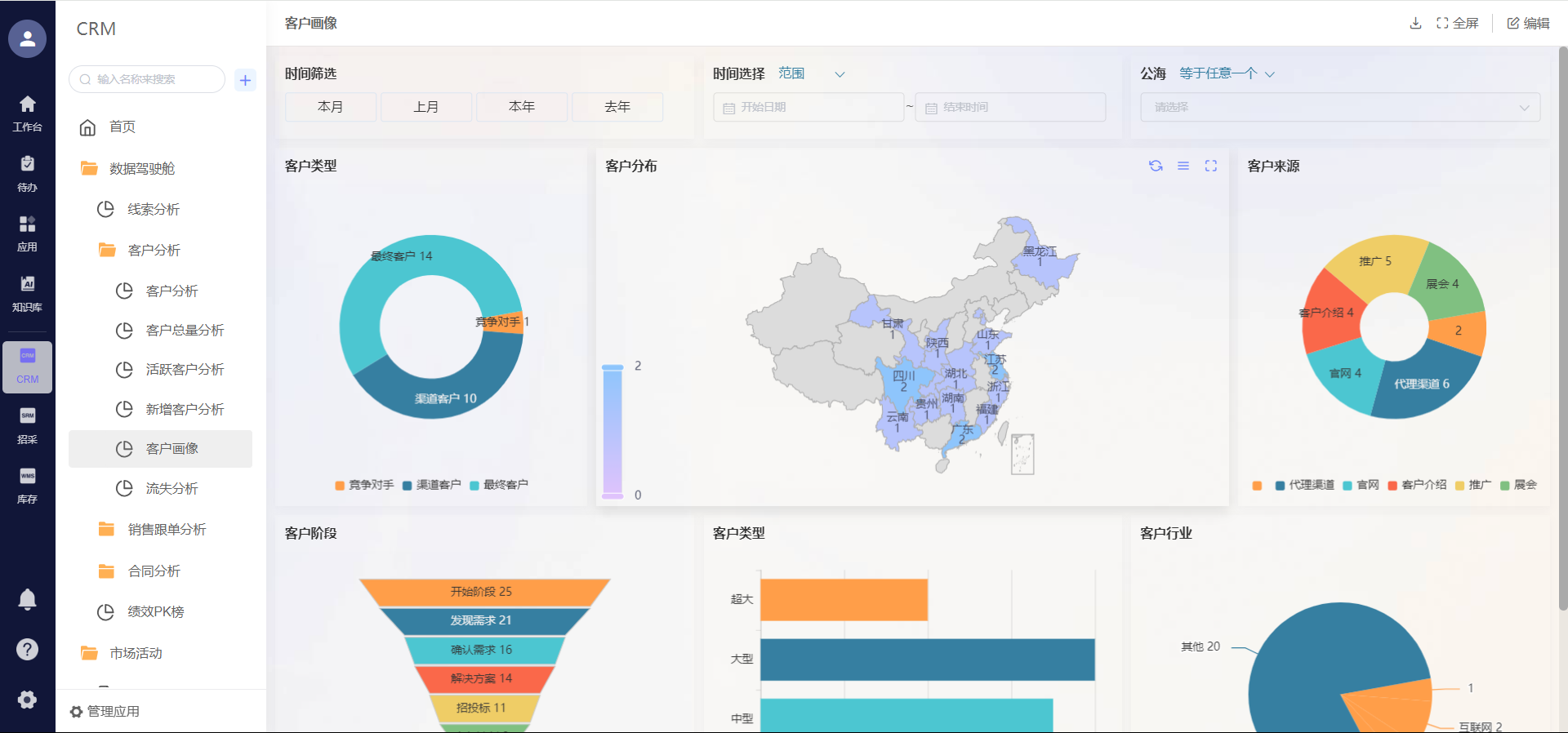Viewport: 1568px width, 733px height.
Task: Open 待办 in left rail
Action: click(x=27, y=173)
